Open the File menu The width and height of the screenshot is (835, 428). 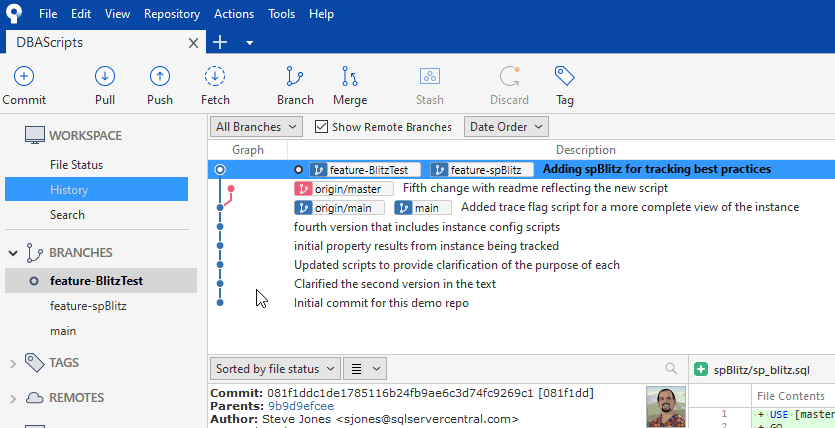48,14
